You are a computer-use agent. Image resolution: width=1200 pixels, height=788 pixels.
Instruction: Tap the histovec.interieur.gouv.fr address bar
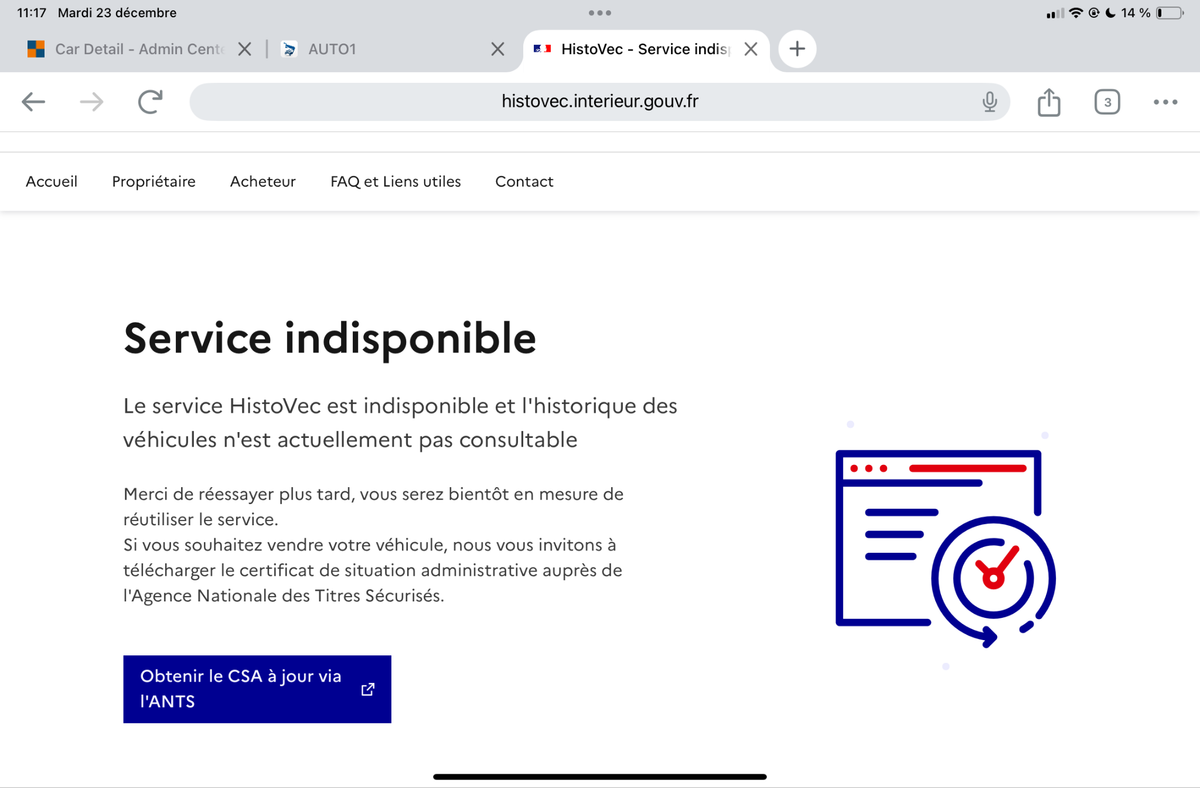coord(599,102)
